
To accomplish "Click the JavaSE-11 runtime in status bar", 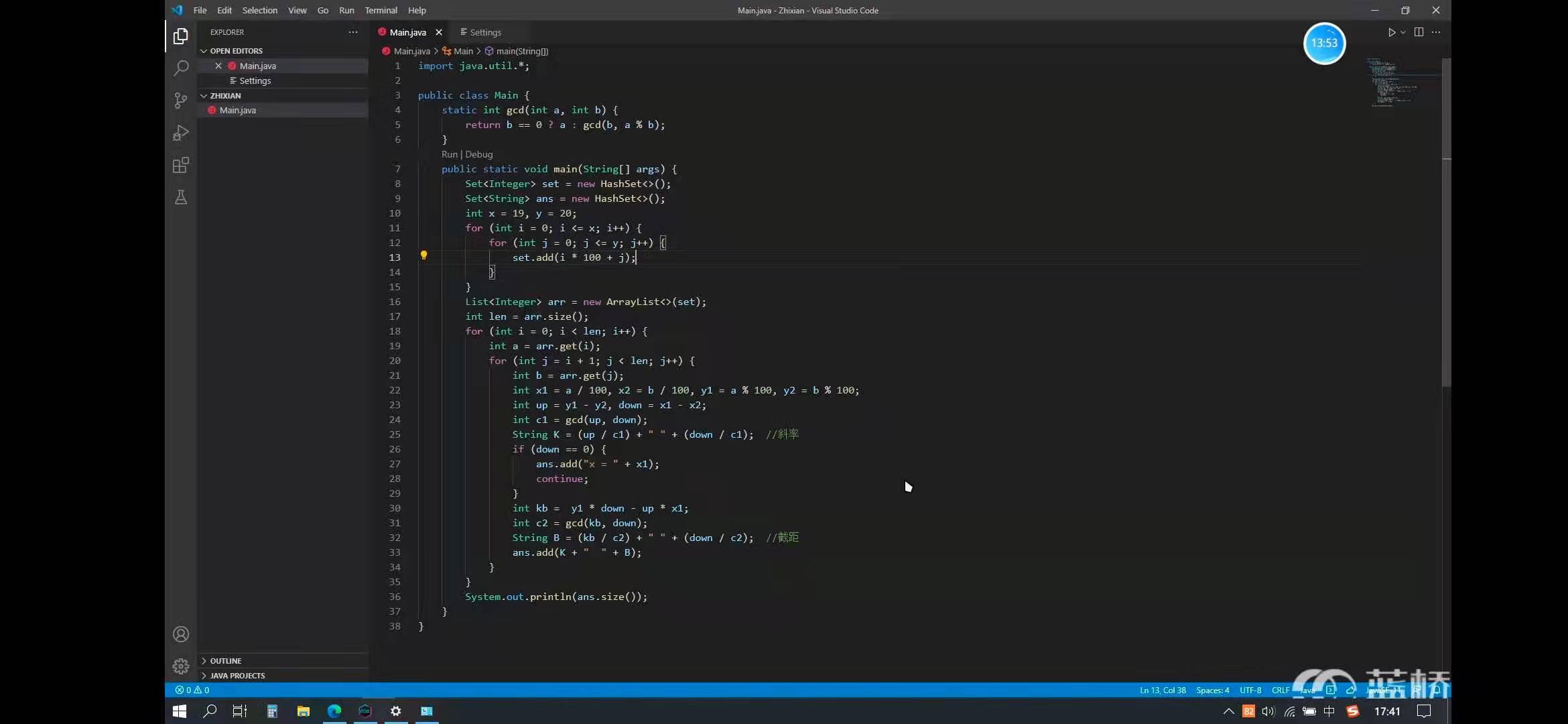I will pyautogui.click(x=1383, y=690).
